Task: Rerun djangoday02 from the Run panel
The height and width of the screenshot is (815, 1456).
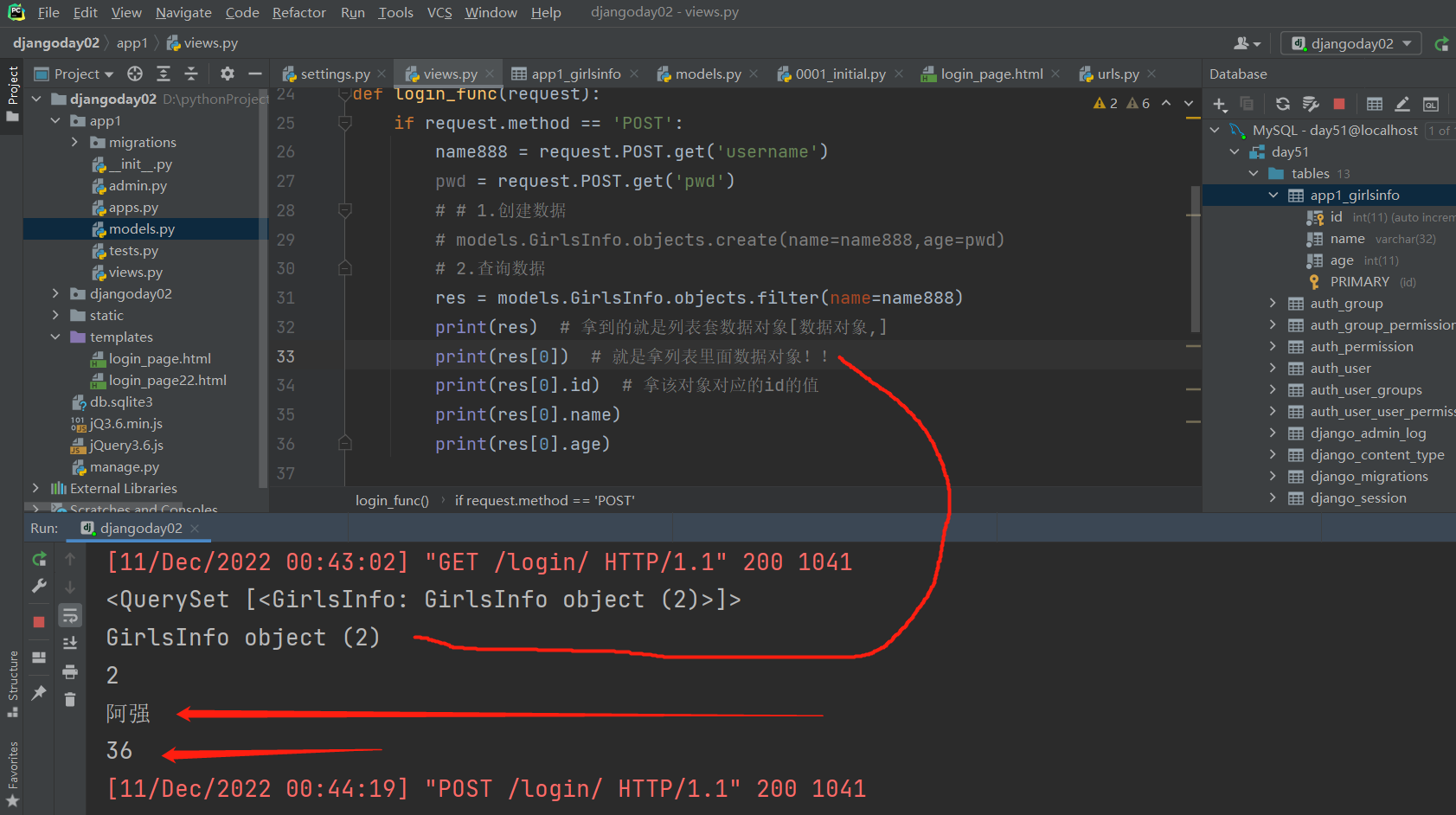Action: 39,559
